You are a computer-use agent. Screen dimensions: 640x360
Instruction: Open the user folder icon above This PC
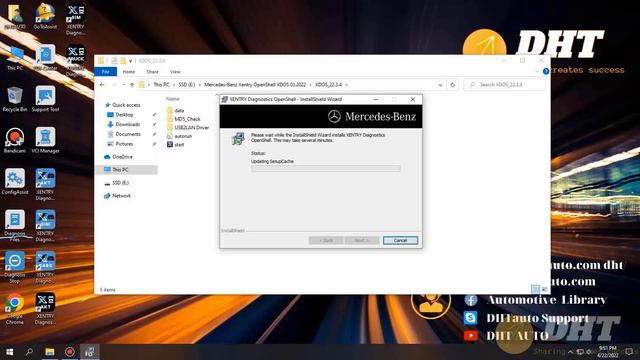(x=15, y=16)
